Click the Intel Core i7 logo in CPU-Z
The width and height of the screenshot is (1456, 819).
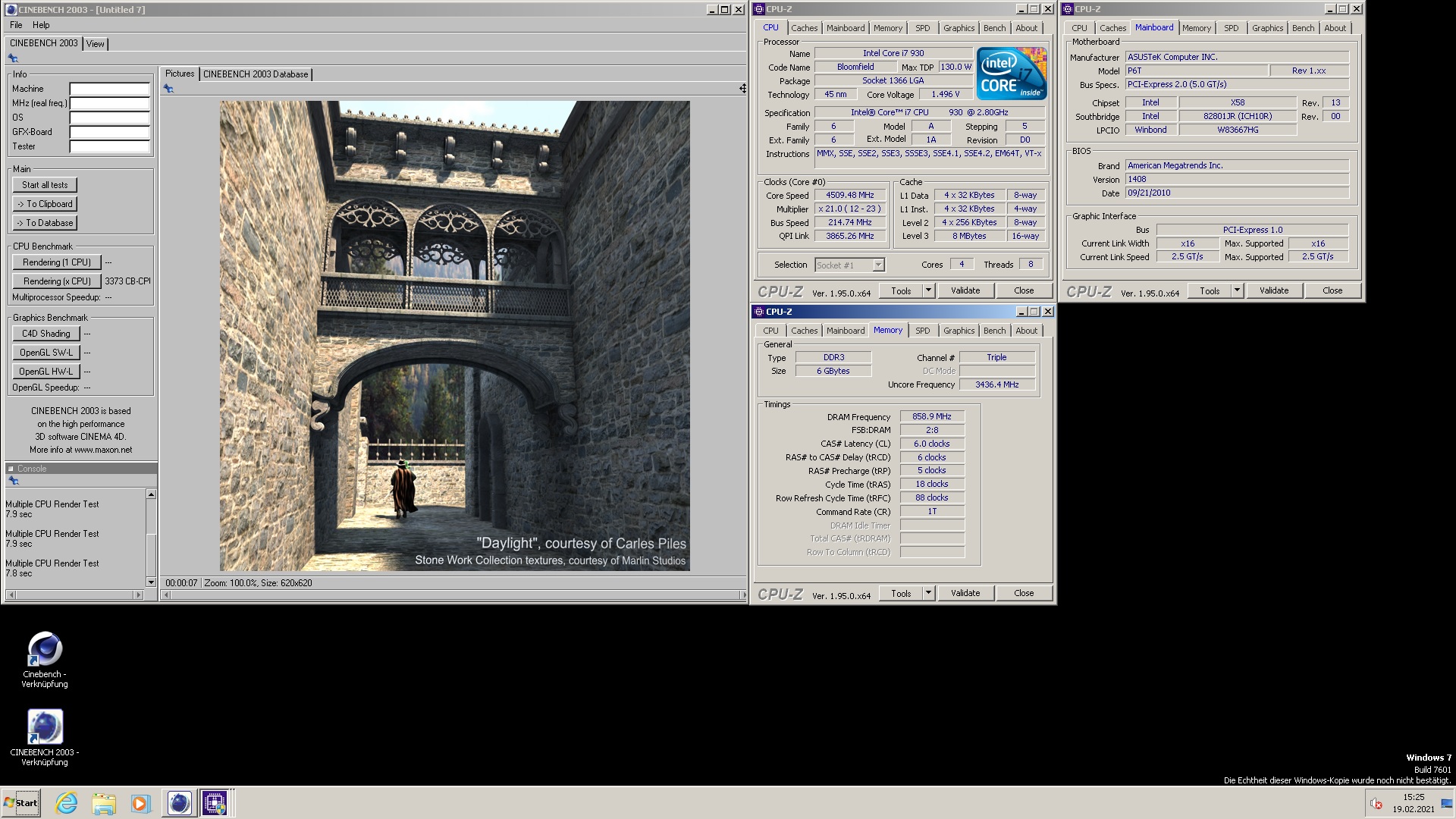(1012, 74)
